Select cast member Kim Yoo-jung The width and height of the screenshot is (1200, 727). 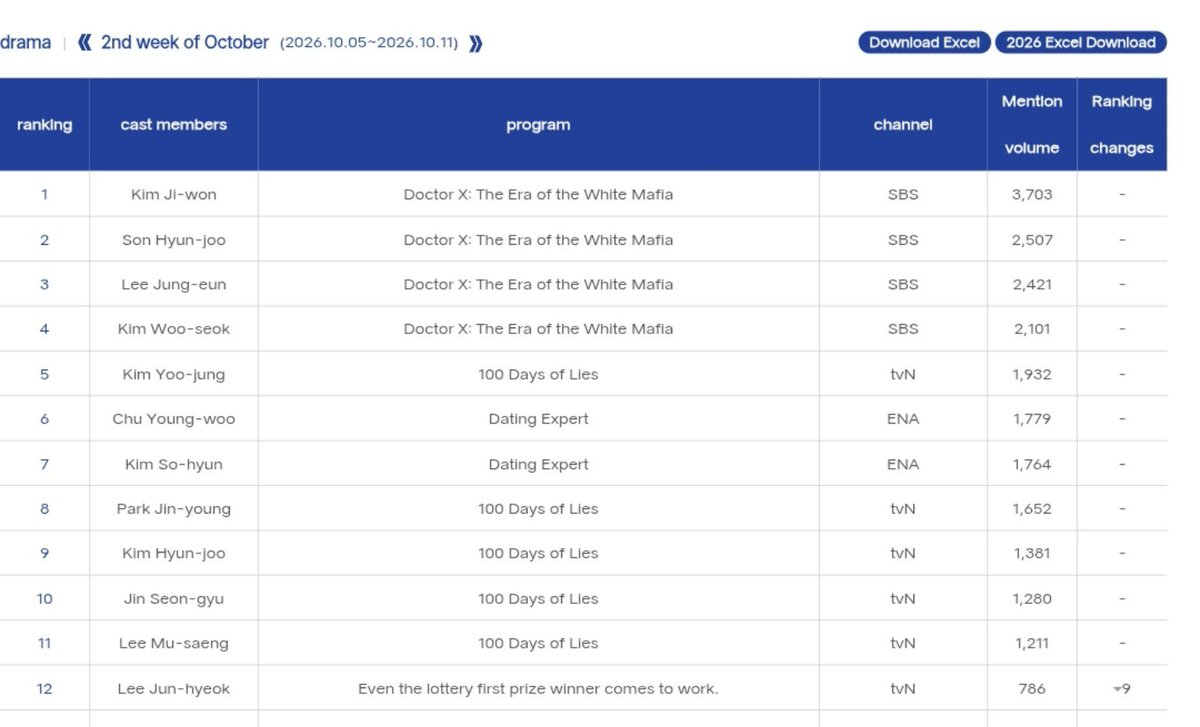[174, 375]
